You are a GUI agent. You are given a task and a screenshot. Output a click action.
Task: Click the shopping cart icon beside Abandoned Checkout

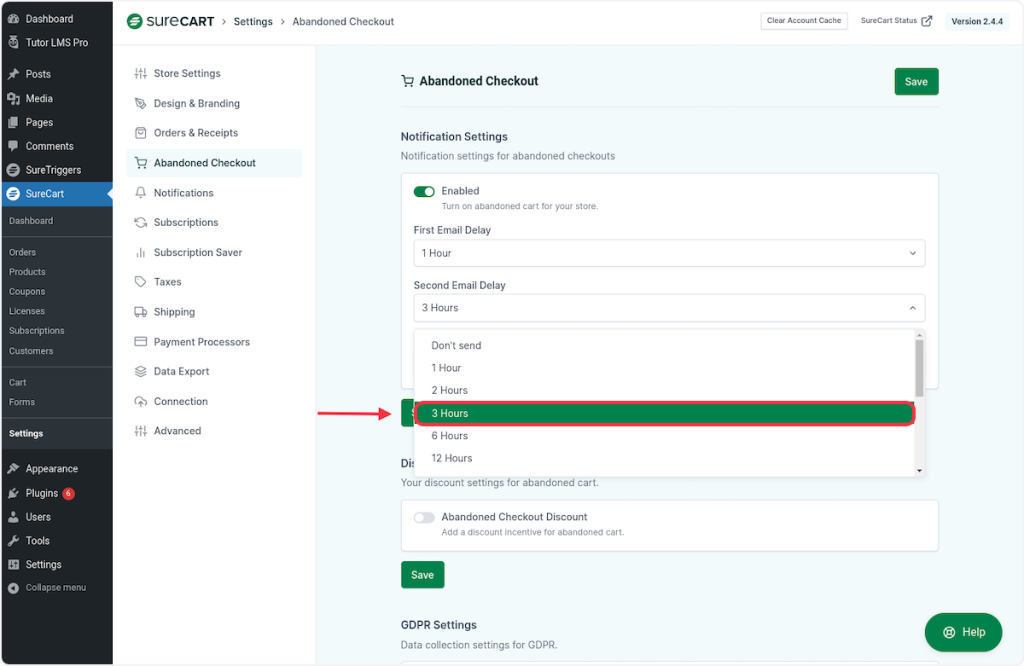141,163
